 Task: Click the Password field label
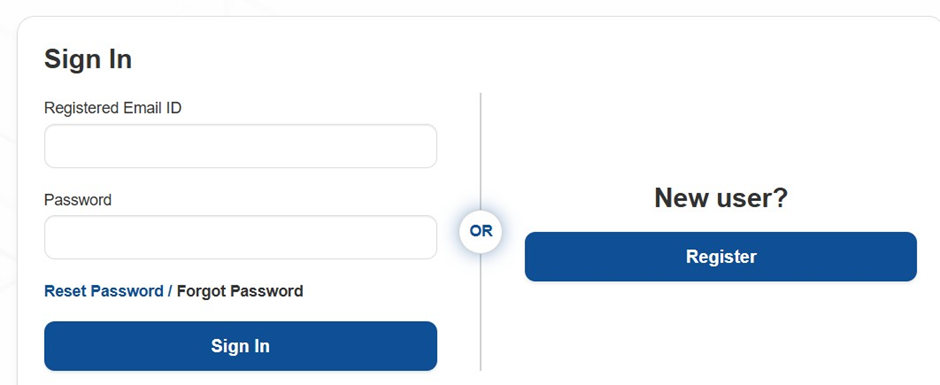pos(78,200)
